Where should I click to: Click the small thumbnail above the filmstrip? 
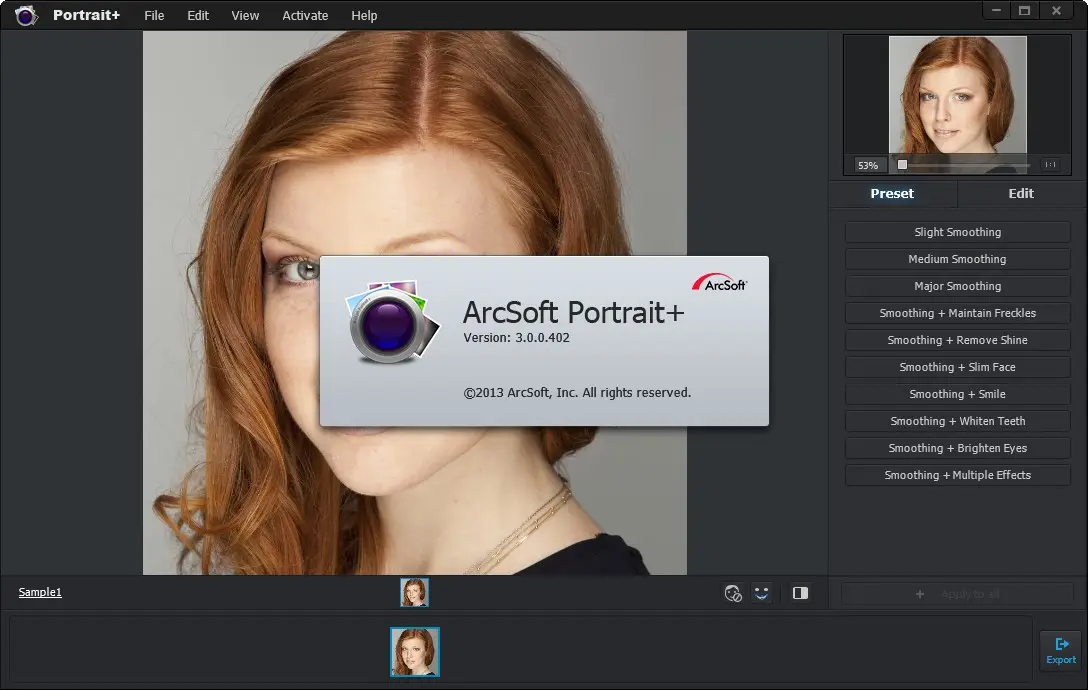click(415, 593)
